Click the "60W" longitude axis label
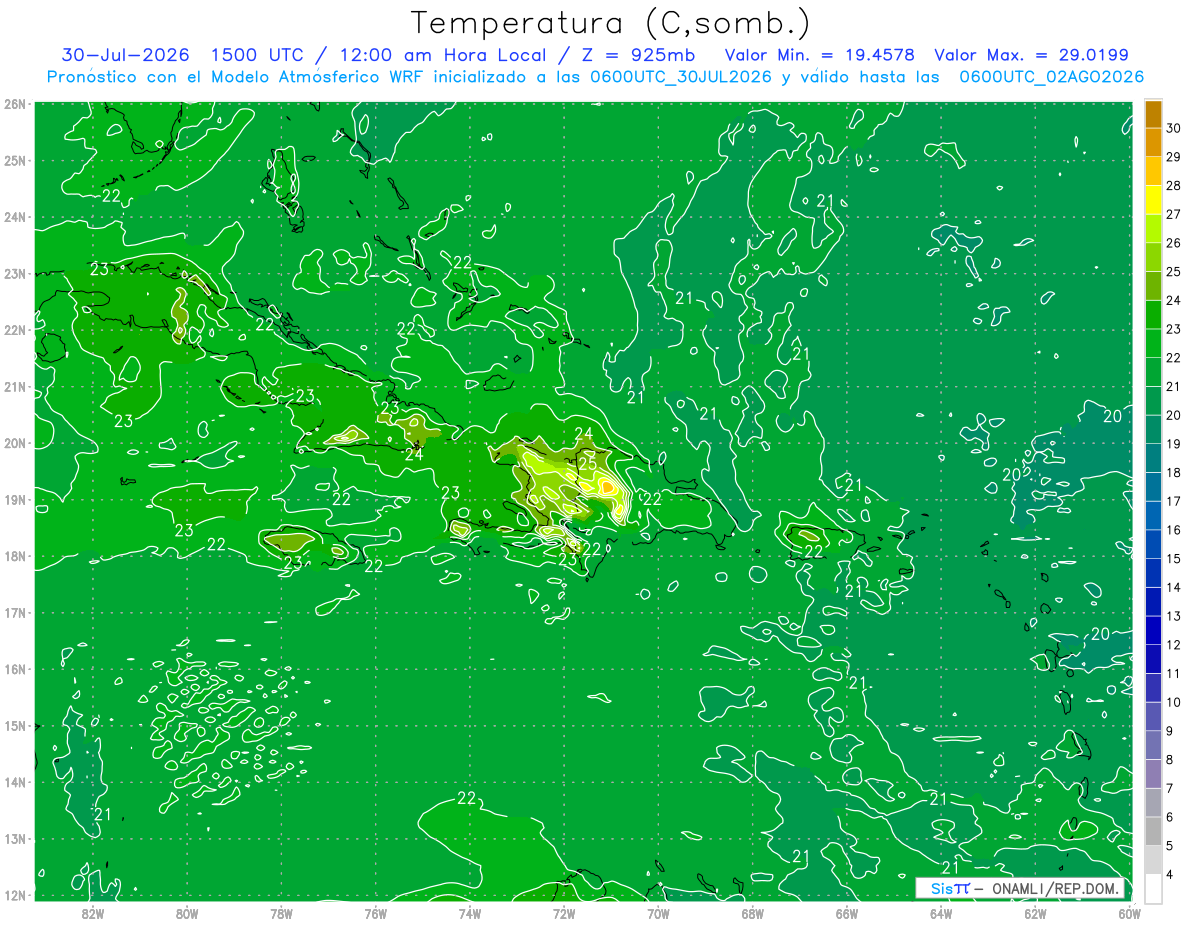The image size is (1200, 927). pyautogui.click(x=1128, y=913)
